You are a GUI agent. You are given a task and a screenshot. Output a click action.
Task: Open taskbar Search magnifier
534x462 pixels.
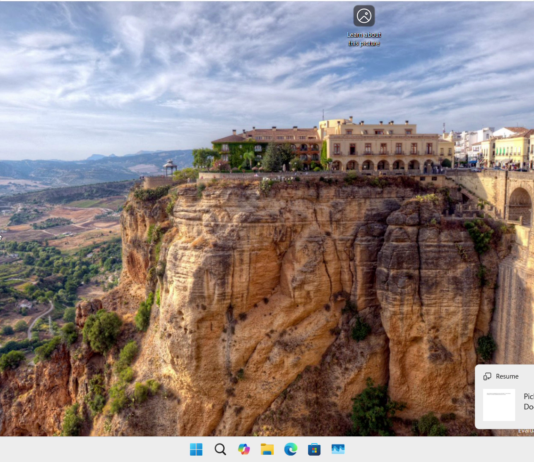coord(220,449)
